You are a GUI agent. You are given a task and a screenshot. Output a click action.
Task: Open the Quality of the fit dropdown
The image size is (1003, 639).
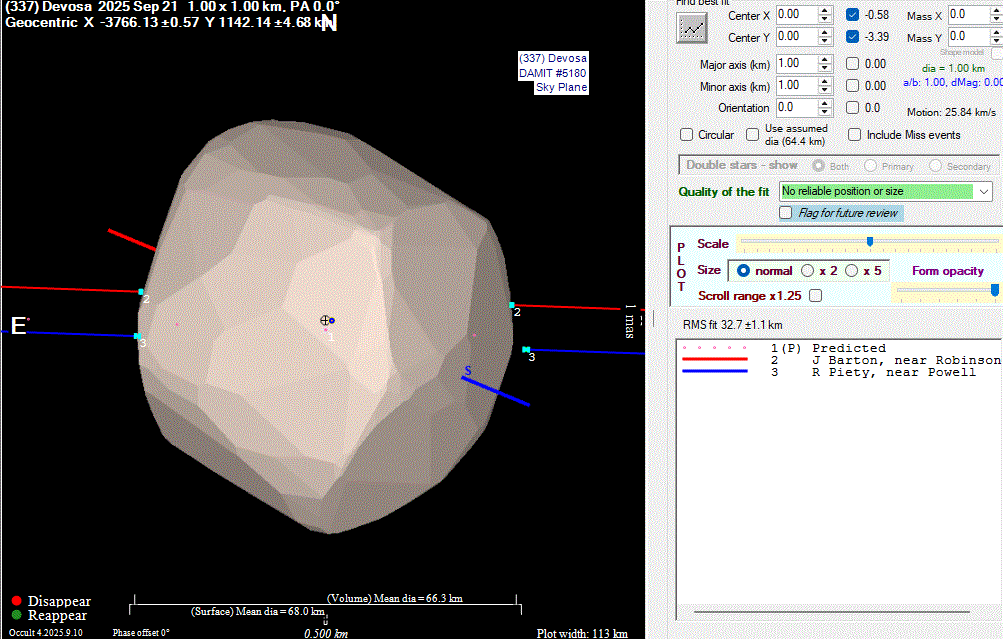[x=984, y=191]
